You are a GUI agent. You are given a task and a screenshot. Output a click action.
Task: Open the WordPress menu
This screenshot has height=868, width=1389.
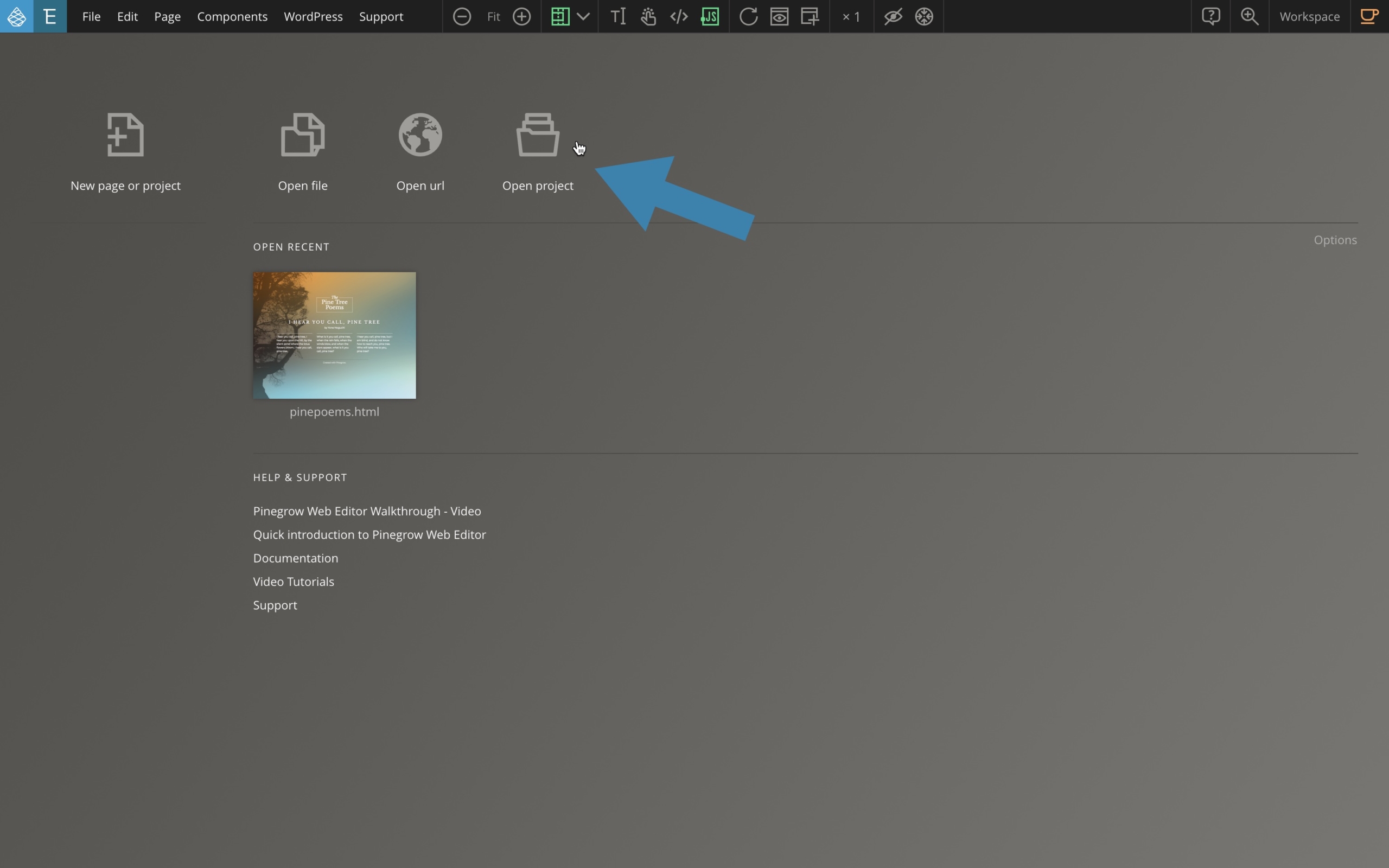[313, 16]
